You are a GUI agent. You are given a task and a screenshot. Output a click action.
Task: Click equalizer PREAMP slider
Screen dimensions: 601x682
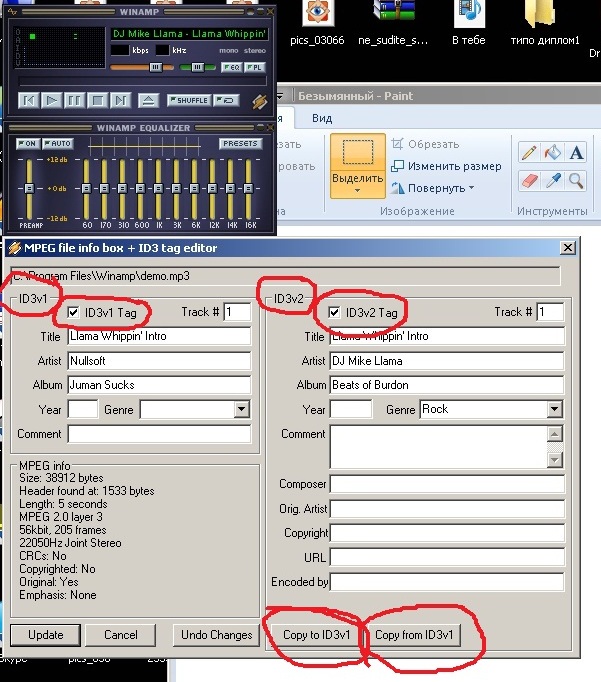click(x=29, y=189)
